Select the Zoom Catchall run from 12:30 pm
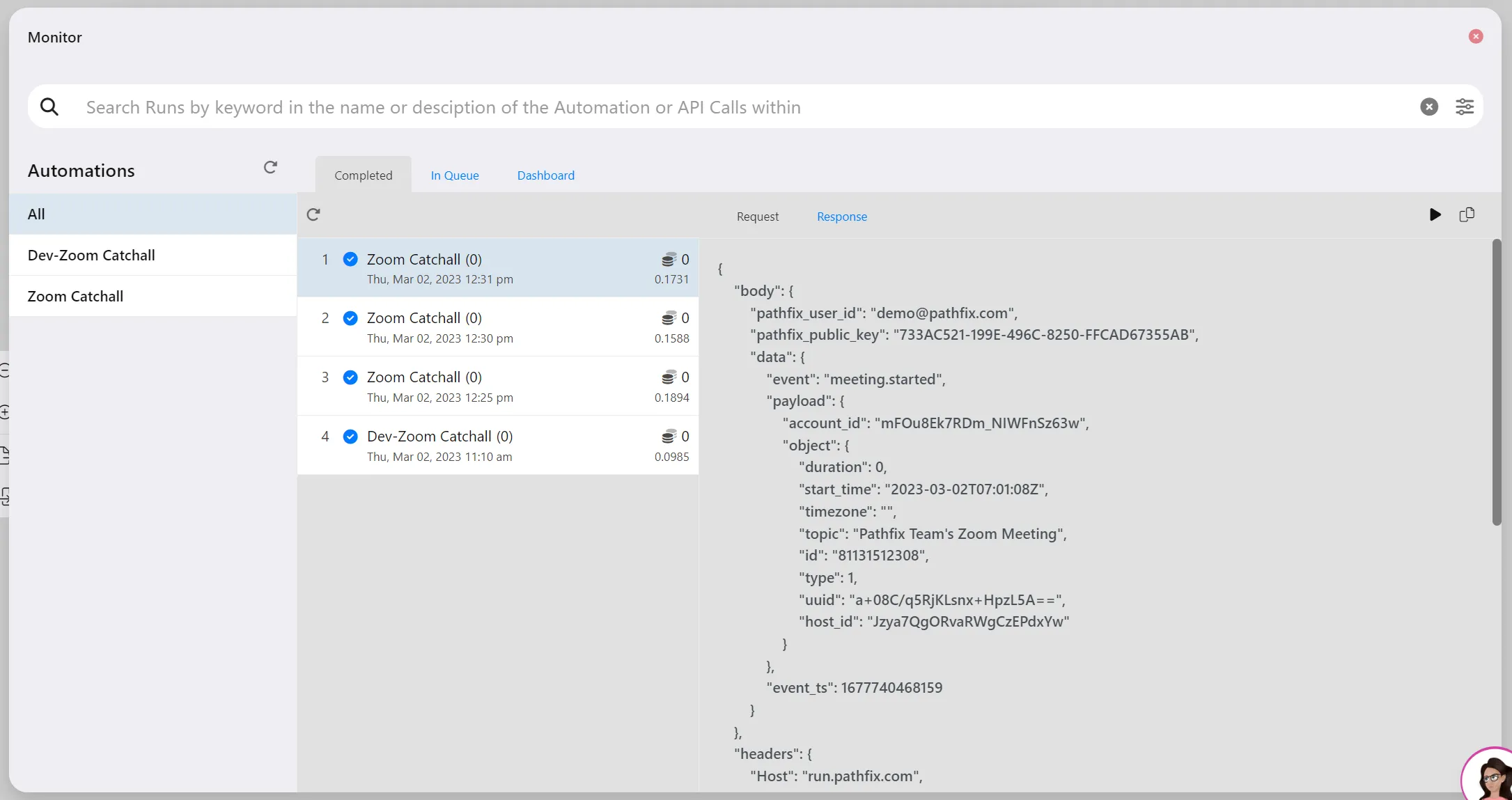This screenshot has height=800, width=1512. 498,327
